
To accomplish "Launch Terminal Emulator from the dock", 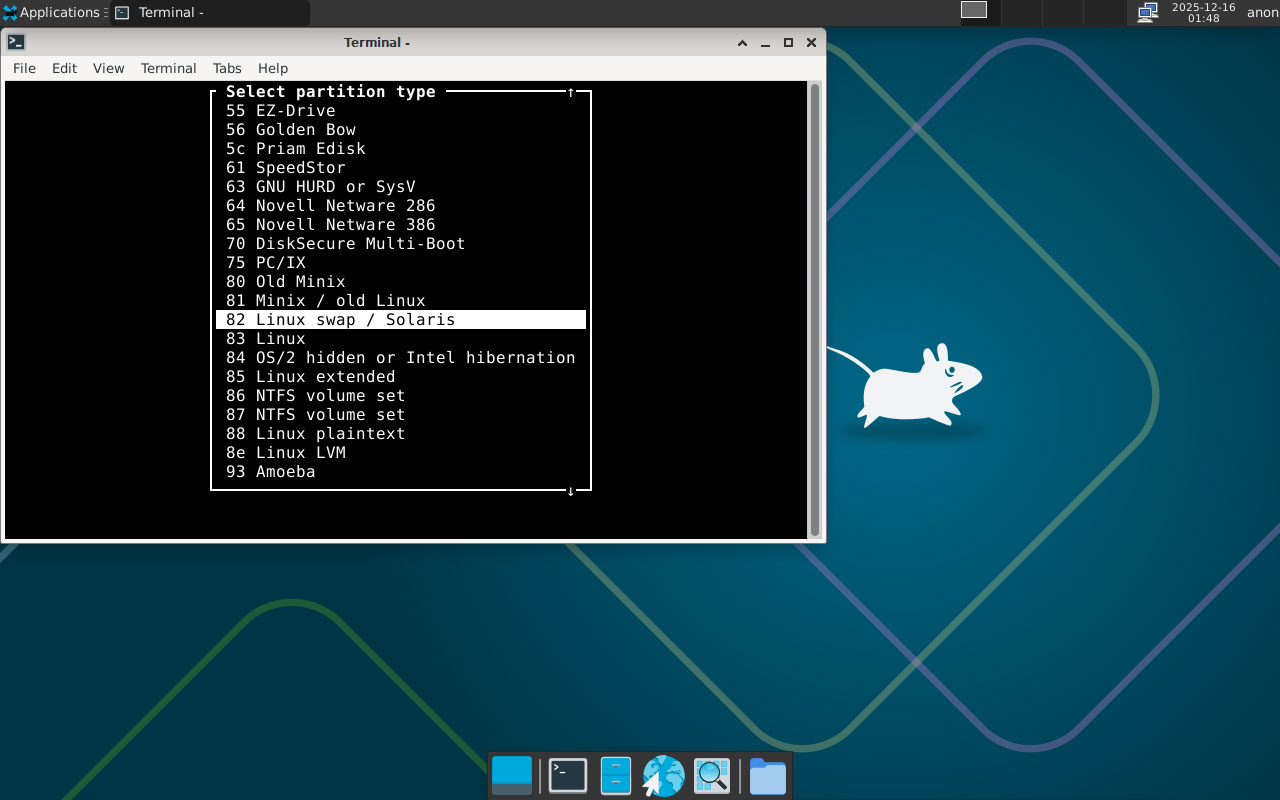I will coord(568,776).
